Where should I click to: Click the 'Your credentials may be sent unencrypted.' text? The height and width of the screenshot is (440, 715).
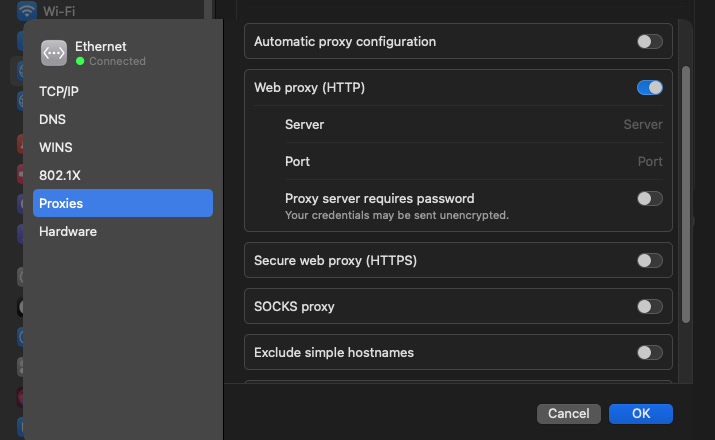(397, 215)
